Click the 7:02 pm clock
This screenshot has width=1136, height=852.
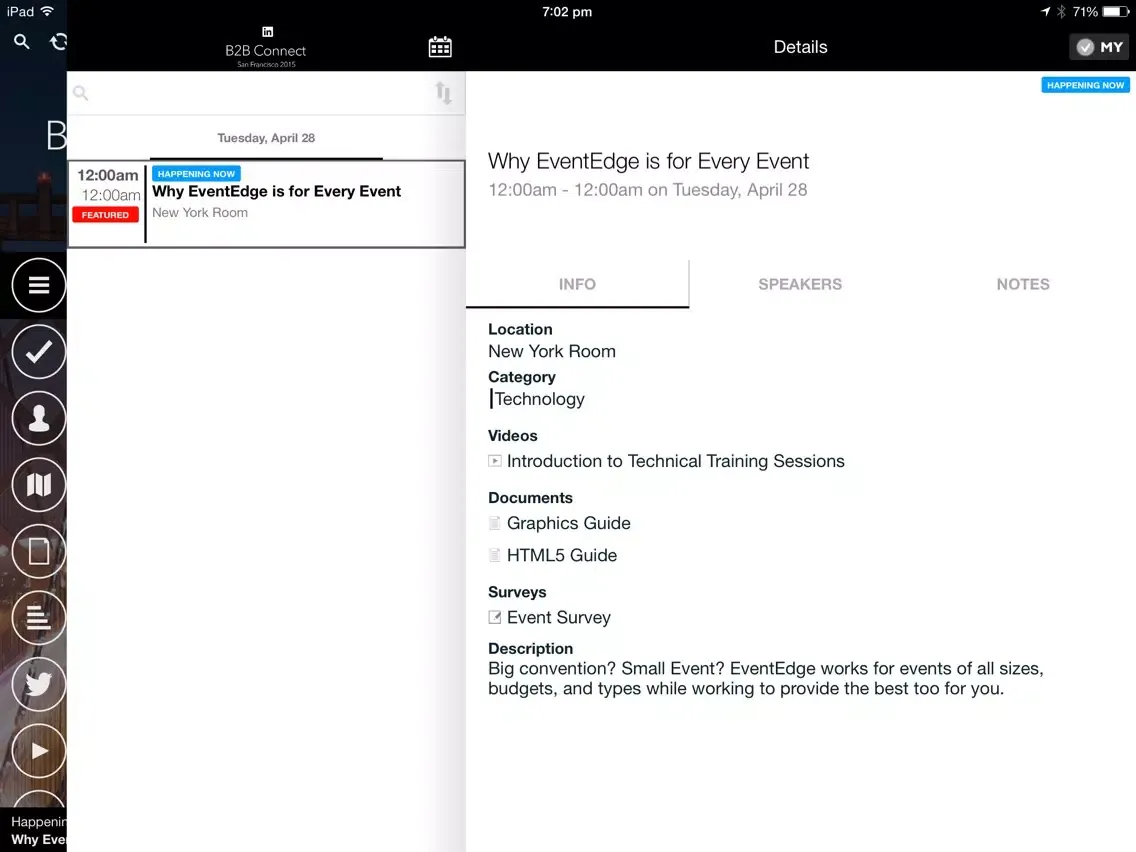tap(567, 12)
